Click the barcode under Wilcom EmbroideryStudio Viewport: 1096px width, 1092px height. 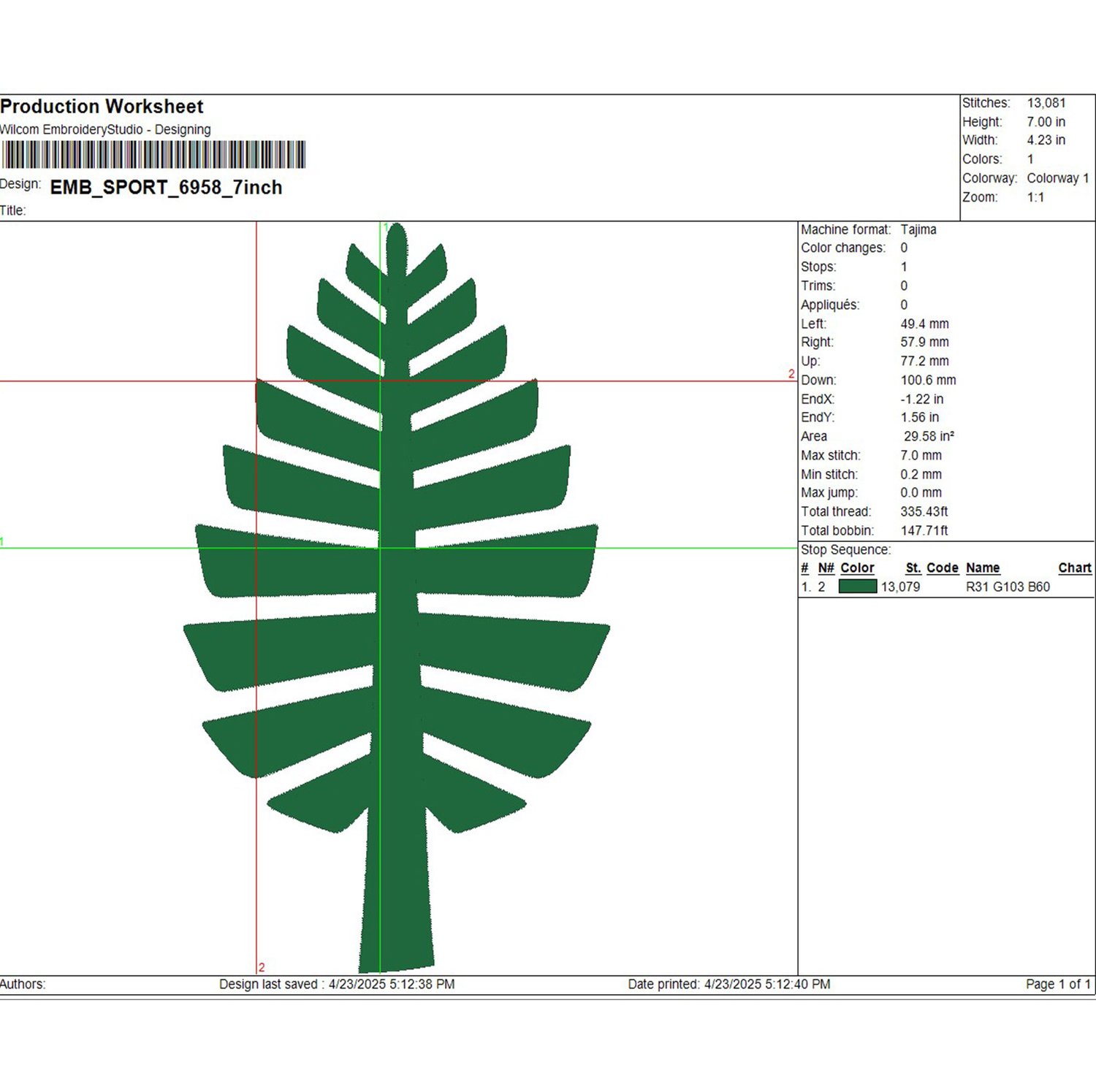point(153,155)
